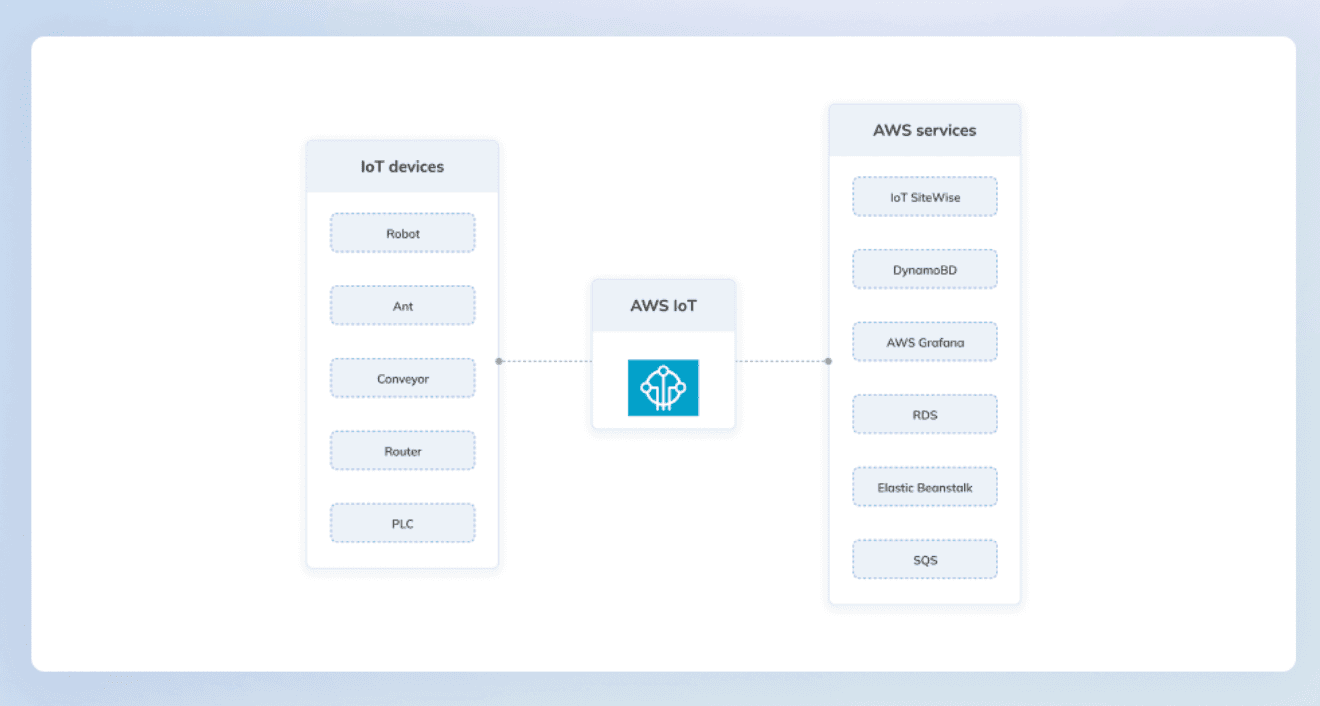This screenshot has height=706, width=1320.
Task: Click the RDS service box
Action: coord(925,414)
